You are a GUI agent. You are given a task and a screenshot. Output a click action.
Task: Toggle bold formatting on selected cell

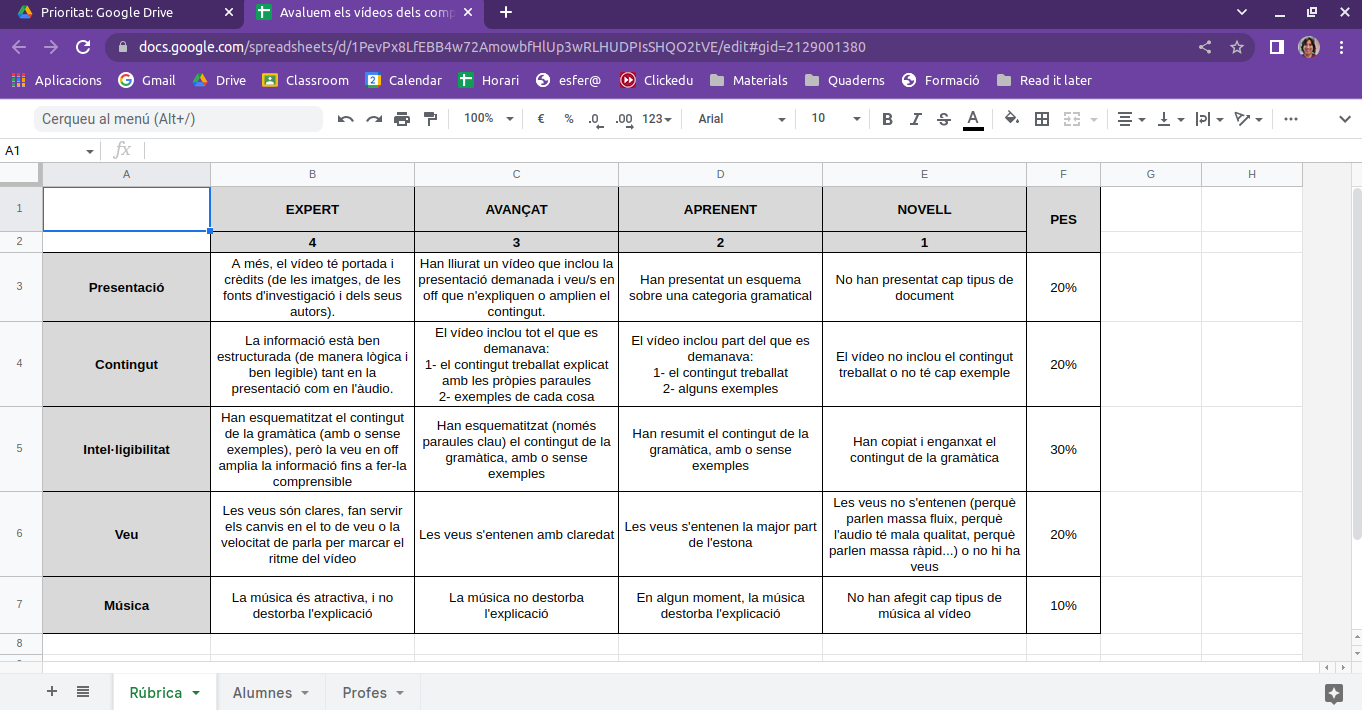tap(886, 118)
